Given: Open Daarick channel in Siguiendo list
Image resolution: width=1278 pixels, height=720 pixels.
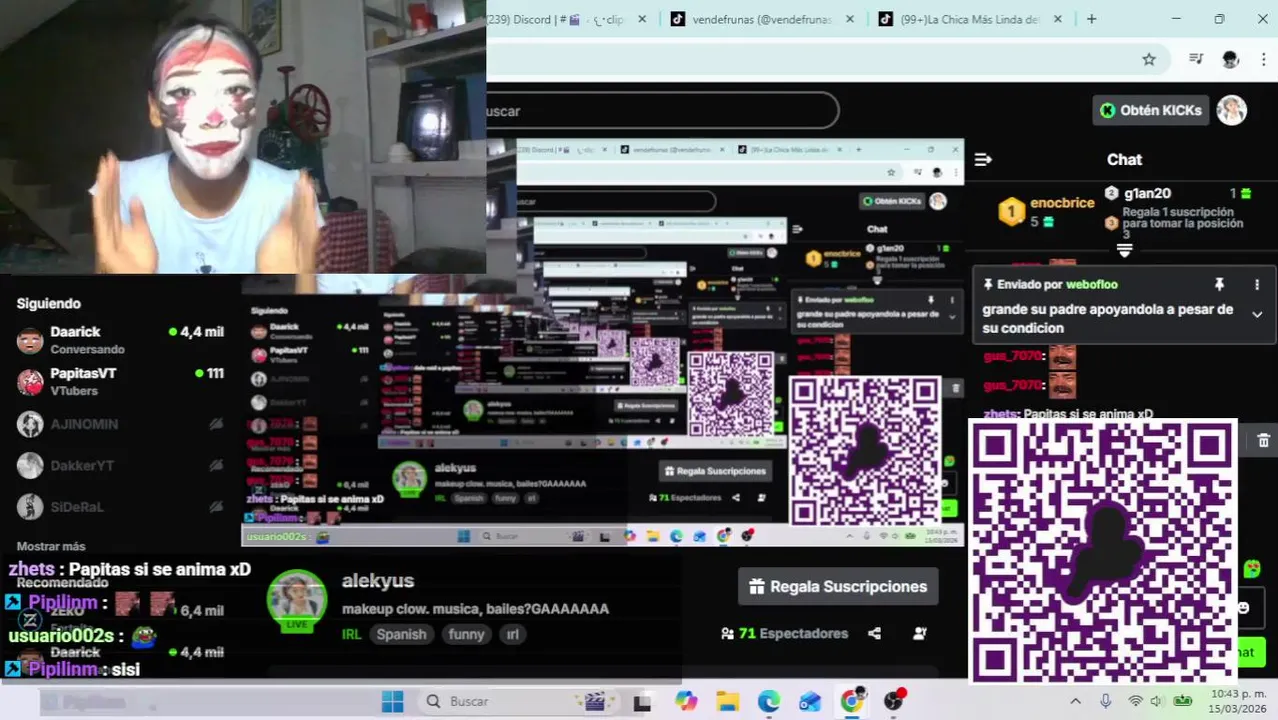Looking at the screenshot, I should coord(120,340).
